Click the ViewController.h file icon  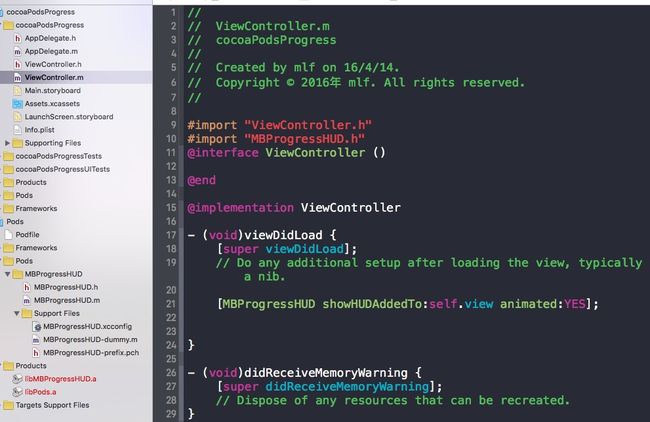(17, 64)
